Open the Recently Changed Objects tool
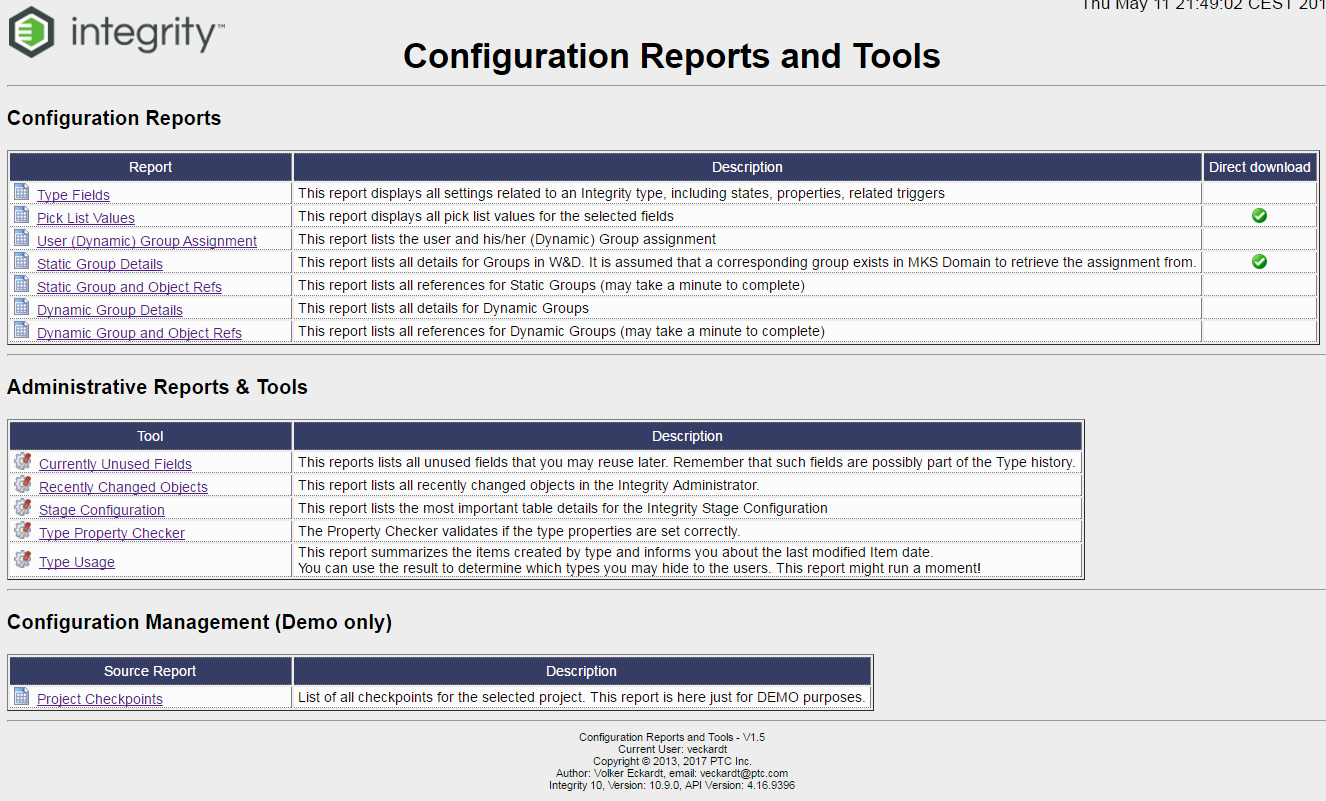 [123, 487]
